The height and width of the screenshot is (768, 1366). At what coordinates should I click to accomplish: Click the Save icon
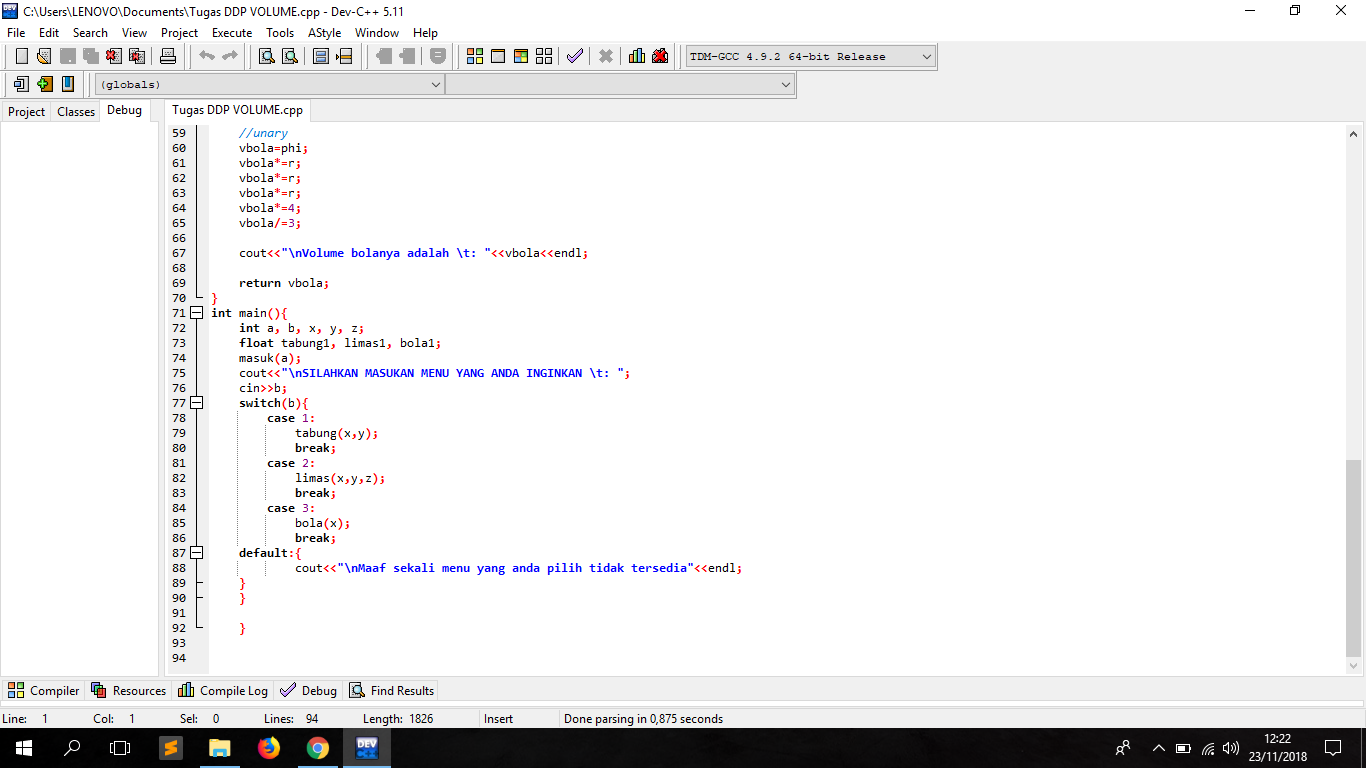(68, 56)
